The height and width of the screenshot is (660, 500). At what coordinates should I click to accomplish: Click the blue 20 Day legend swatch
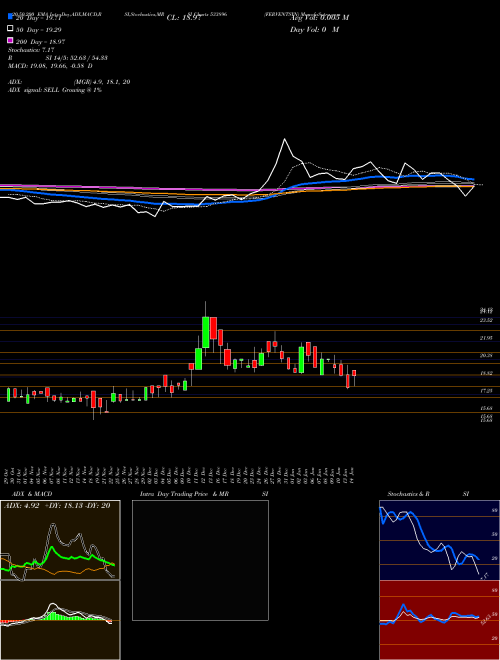coord(10,16)
